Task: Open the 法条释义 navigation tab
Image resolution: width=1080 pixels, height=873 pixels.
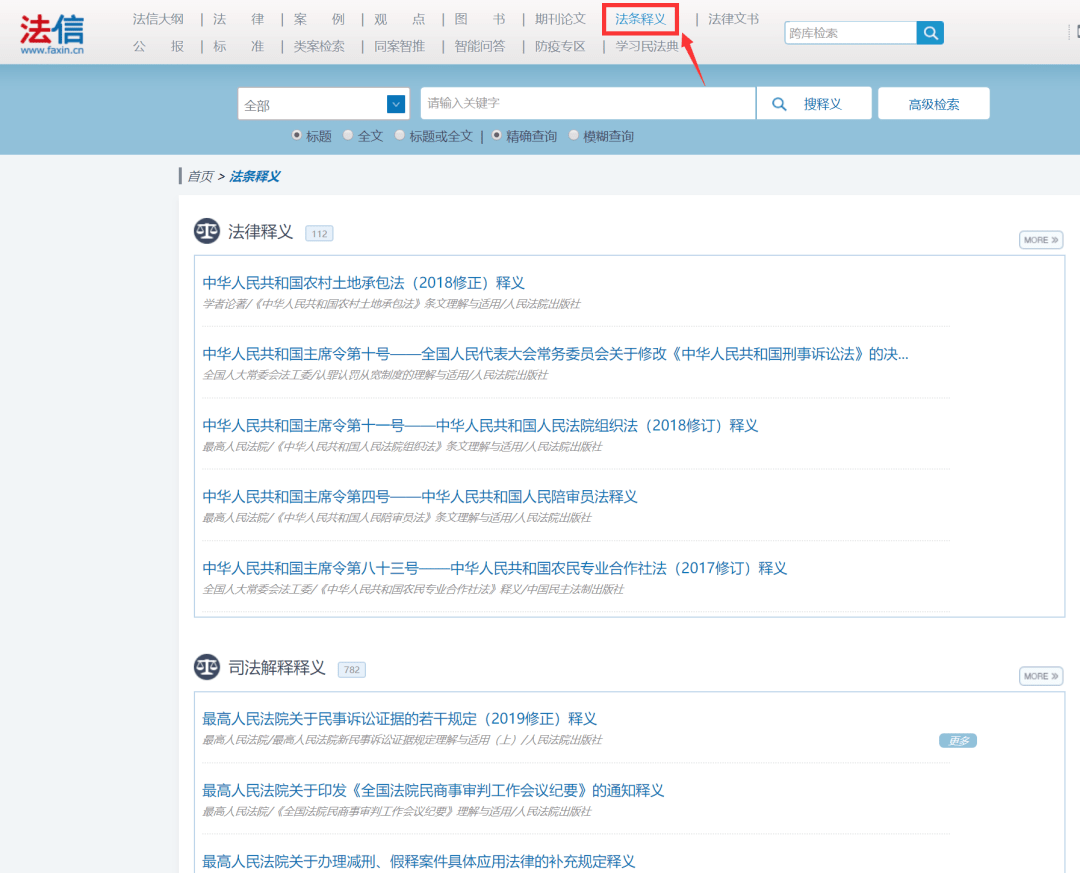Action: click(x=640, y=19)
